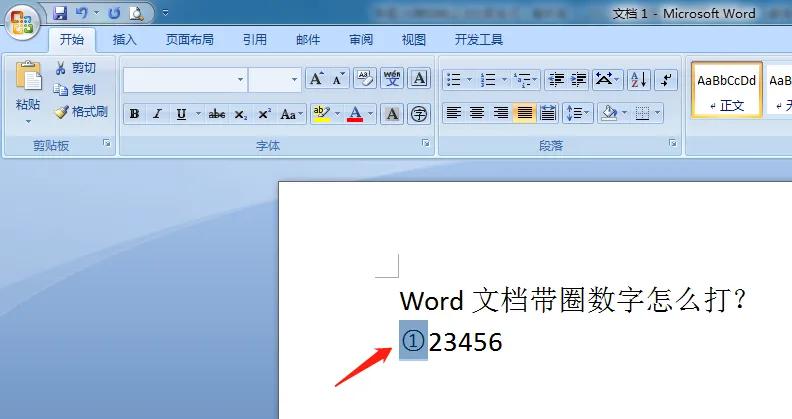
Task: Toggle bold formatting
Action: [x=134, y=114]
